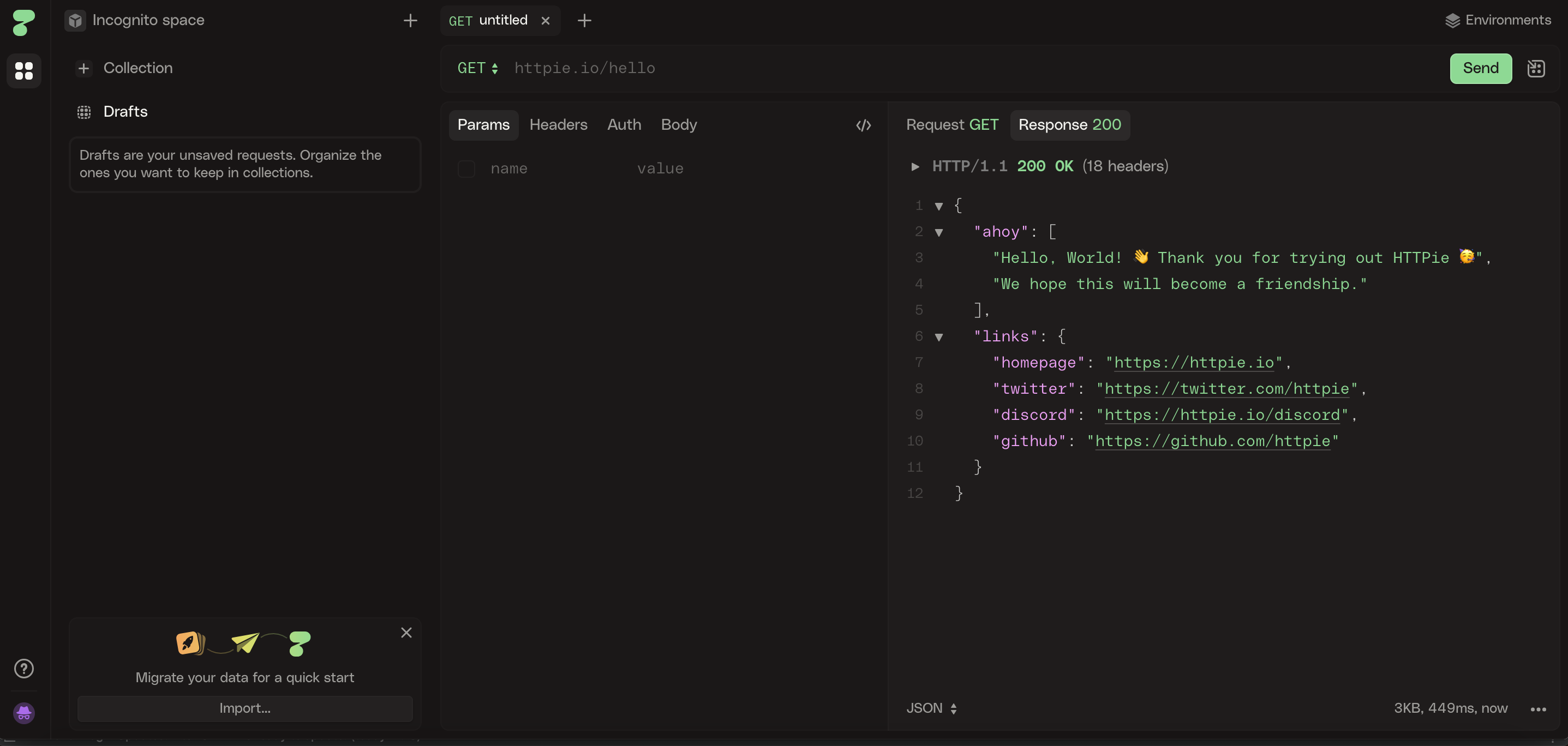
Task: Open the spaces grid icon in sidebar
Action: (x=24, y=70)
